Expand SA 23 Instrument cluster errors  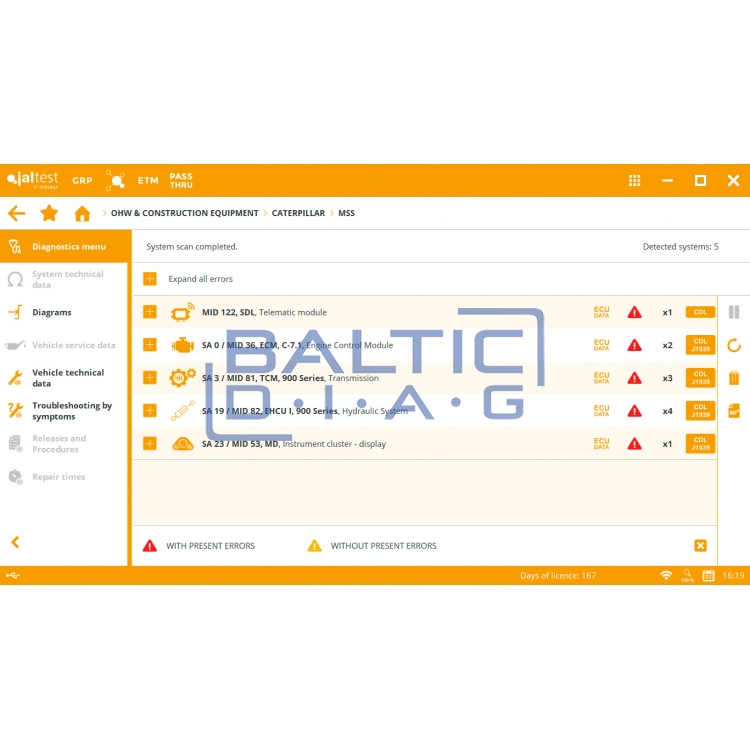(x=150, y=443)
